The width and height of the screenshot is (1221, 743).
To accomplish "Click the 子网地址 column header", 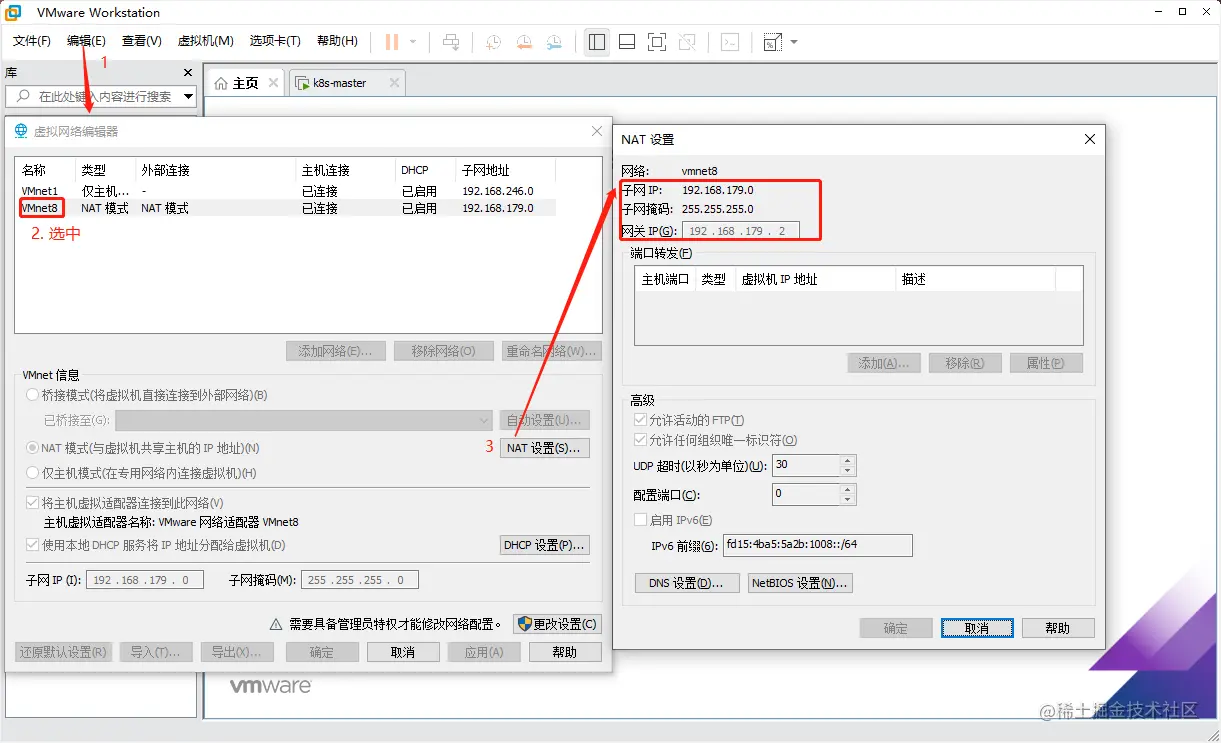I will click(x=505, y=170).
